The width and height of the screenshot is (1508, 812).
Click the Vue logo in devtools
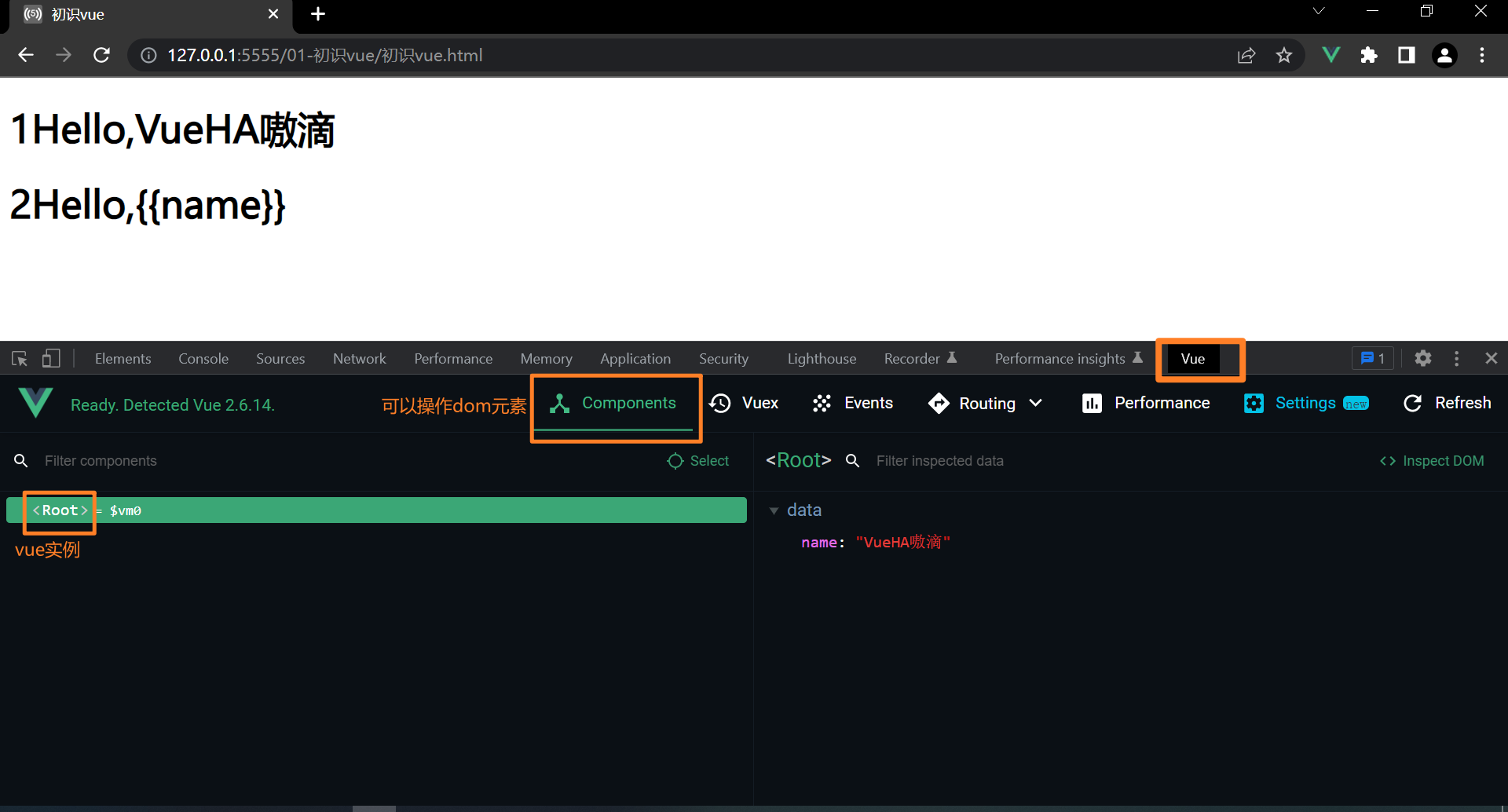click(x=35, y=403)
